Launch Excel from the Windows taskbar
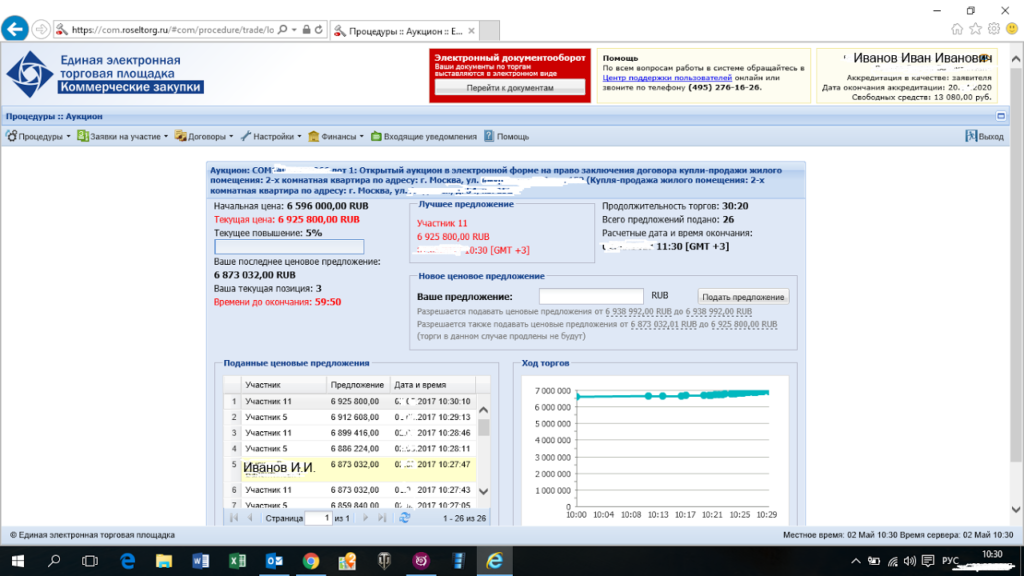 coord(237,561)
